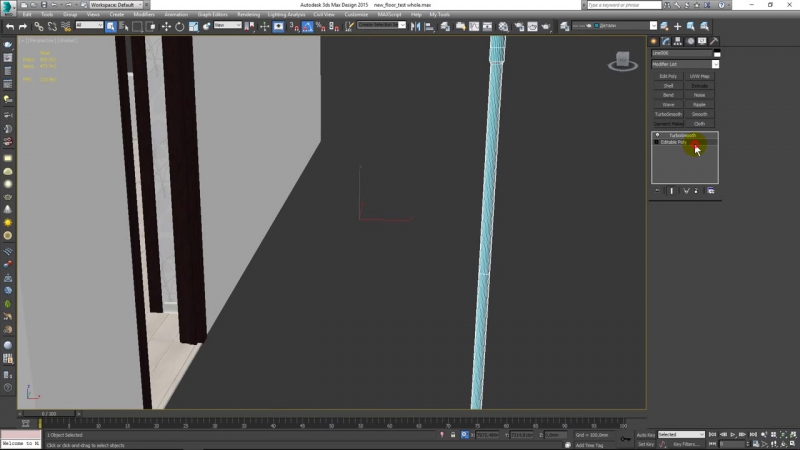800x450 pixels.
Task: Open the Modifiers menu
Action: pyautogui.click(x=144, y=15)
